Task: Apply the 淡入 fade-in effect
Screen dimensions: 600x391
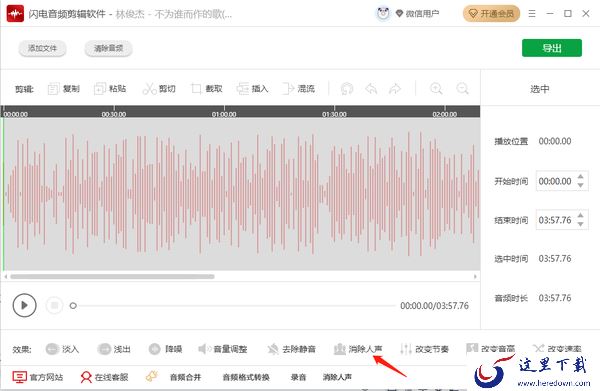Action: coord(62,349)
